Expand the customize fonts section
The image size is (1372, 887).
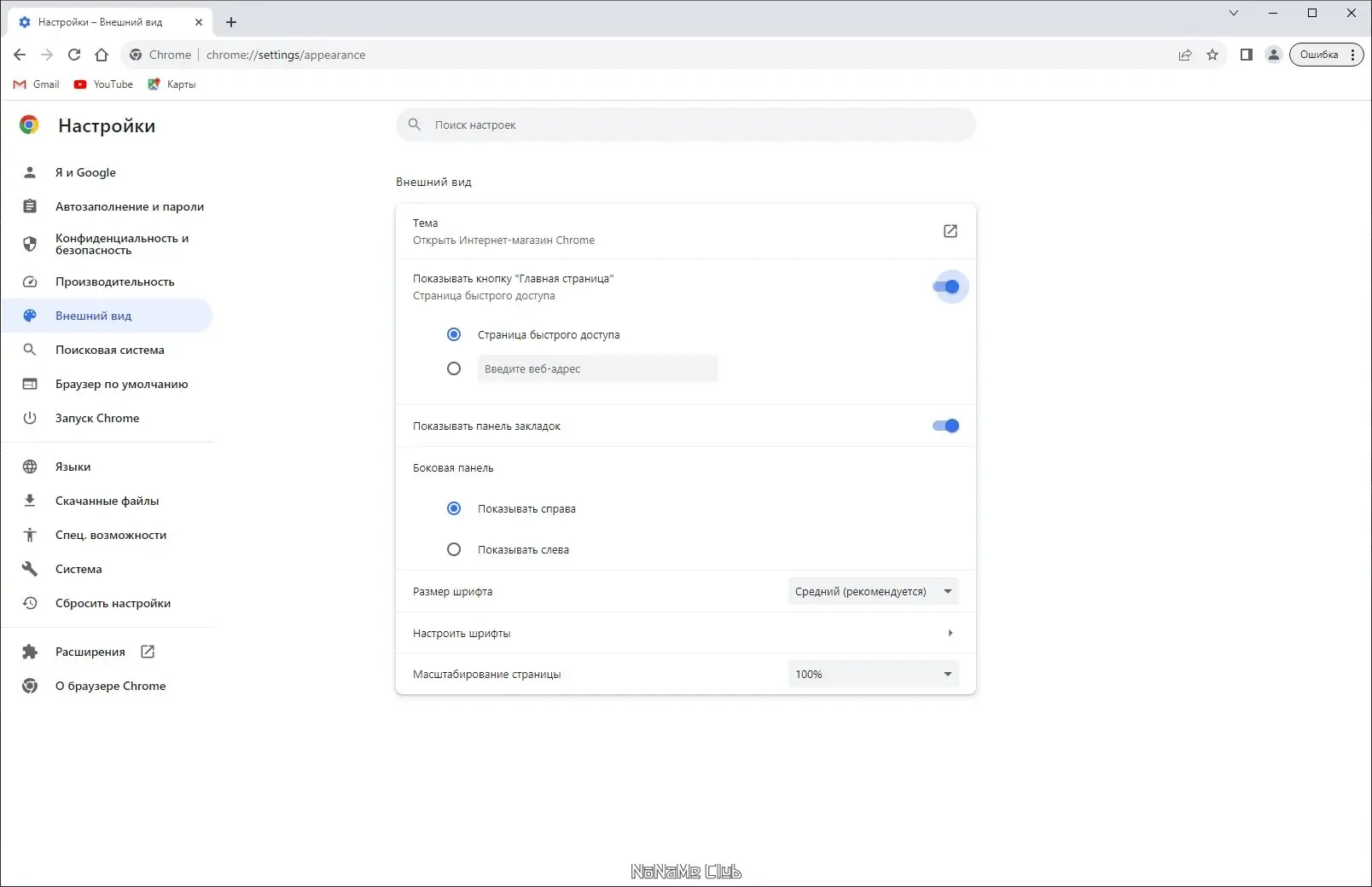(950, 633)
